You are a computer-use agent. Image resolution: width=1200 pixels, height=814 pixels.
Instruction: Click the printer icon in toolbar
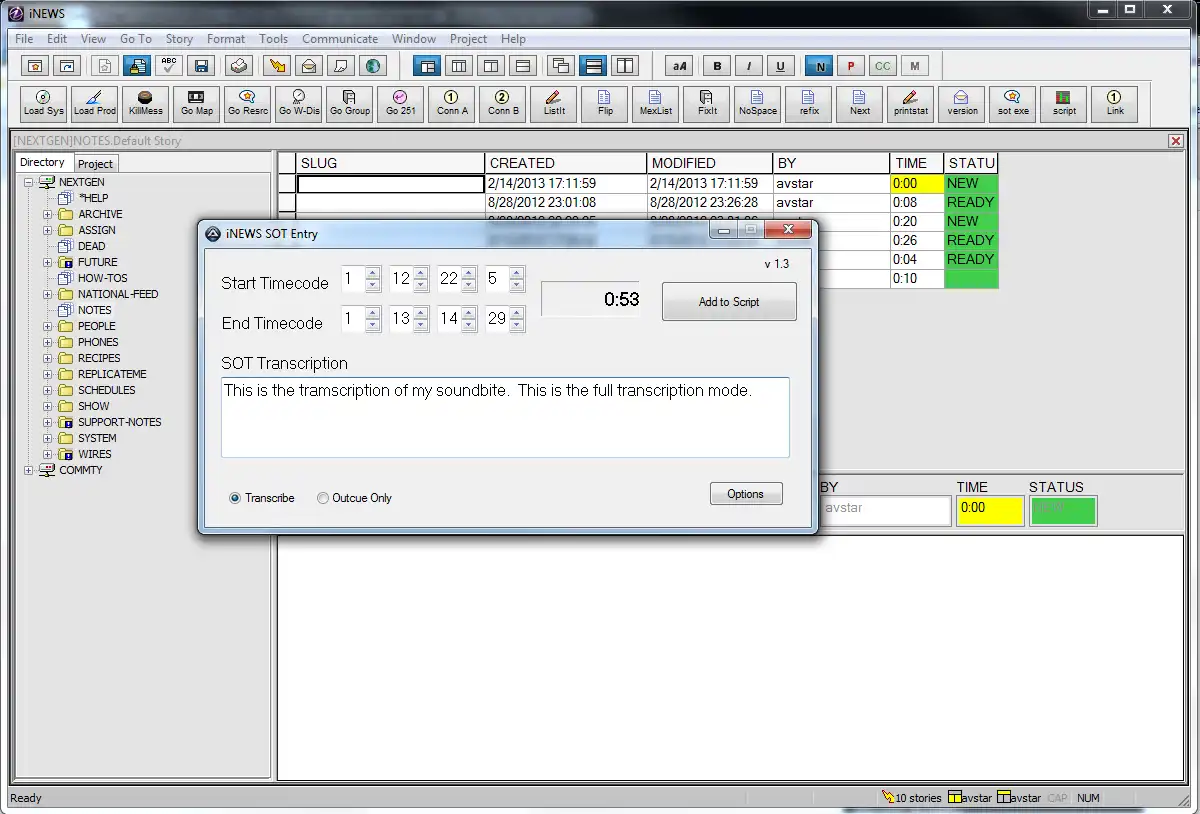tap(238, 66)
